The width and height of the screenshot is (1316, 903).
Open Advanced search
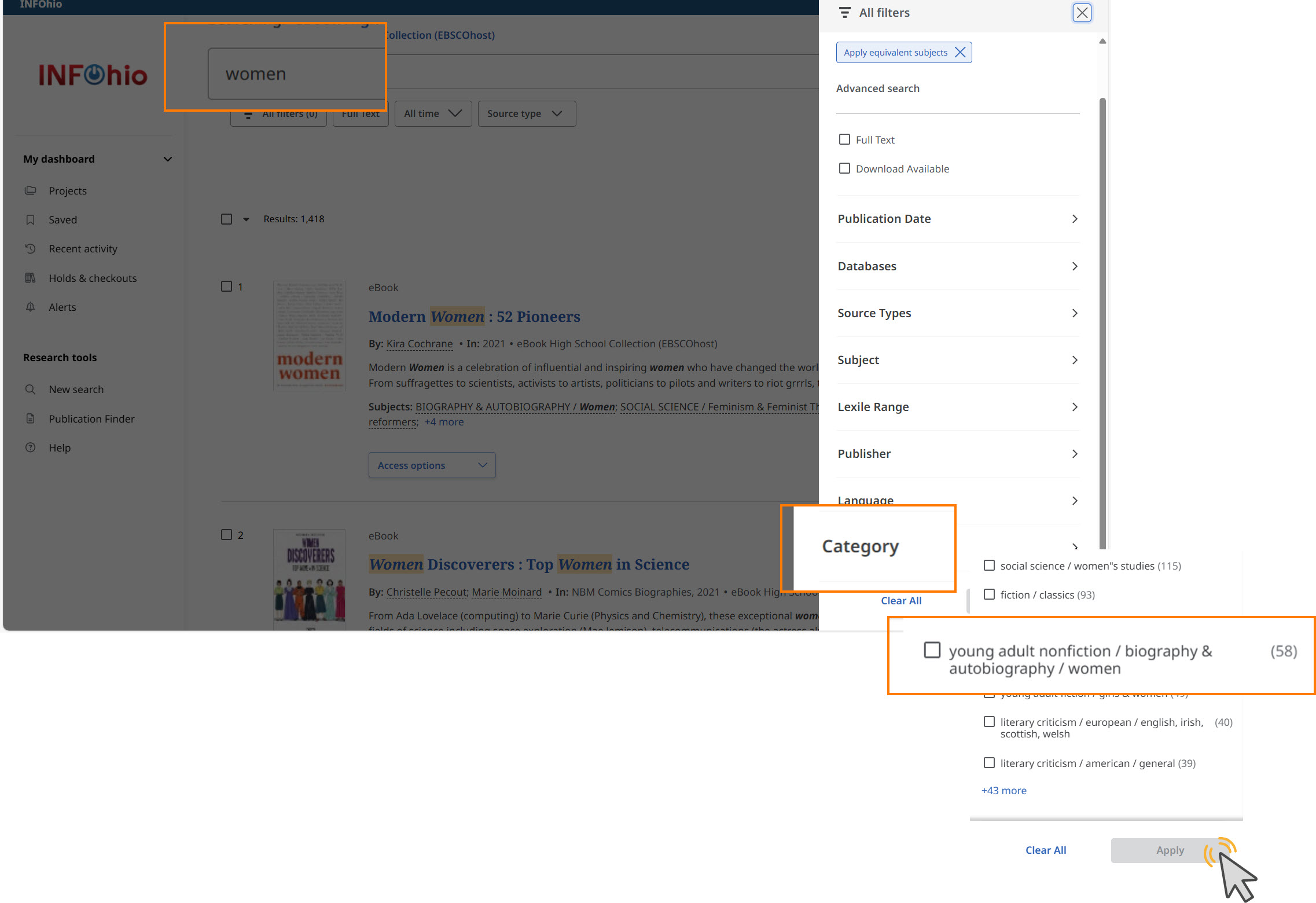[877, 89]
